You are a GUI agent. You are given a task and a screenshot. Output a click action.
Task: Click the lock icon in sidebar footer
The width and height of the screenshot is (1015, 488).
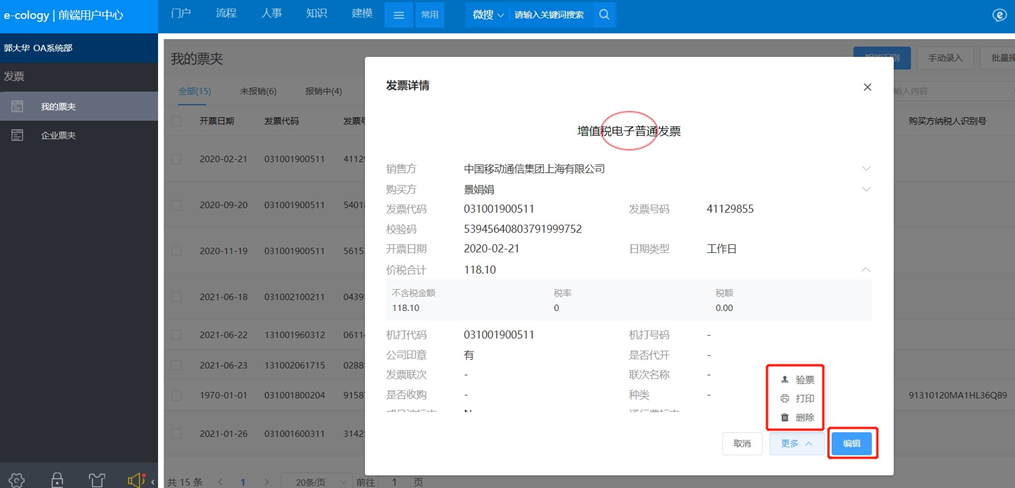(57, 480)
